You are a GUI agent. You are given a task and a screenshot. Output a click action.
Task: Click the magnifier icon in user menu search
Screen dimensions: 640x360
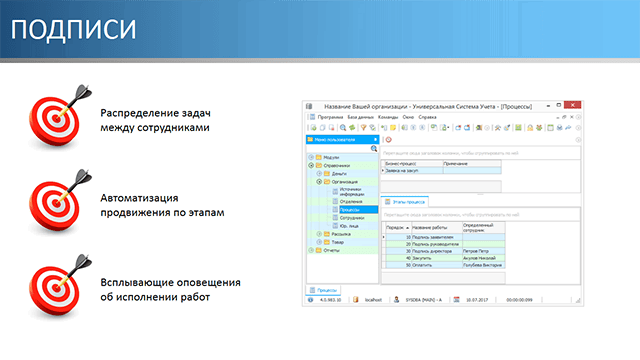[373, 149]
